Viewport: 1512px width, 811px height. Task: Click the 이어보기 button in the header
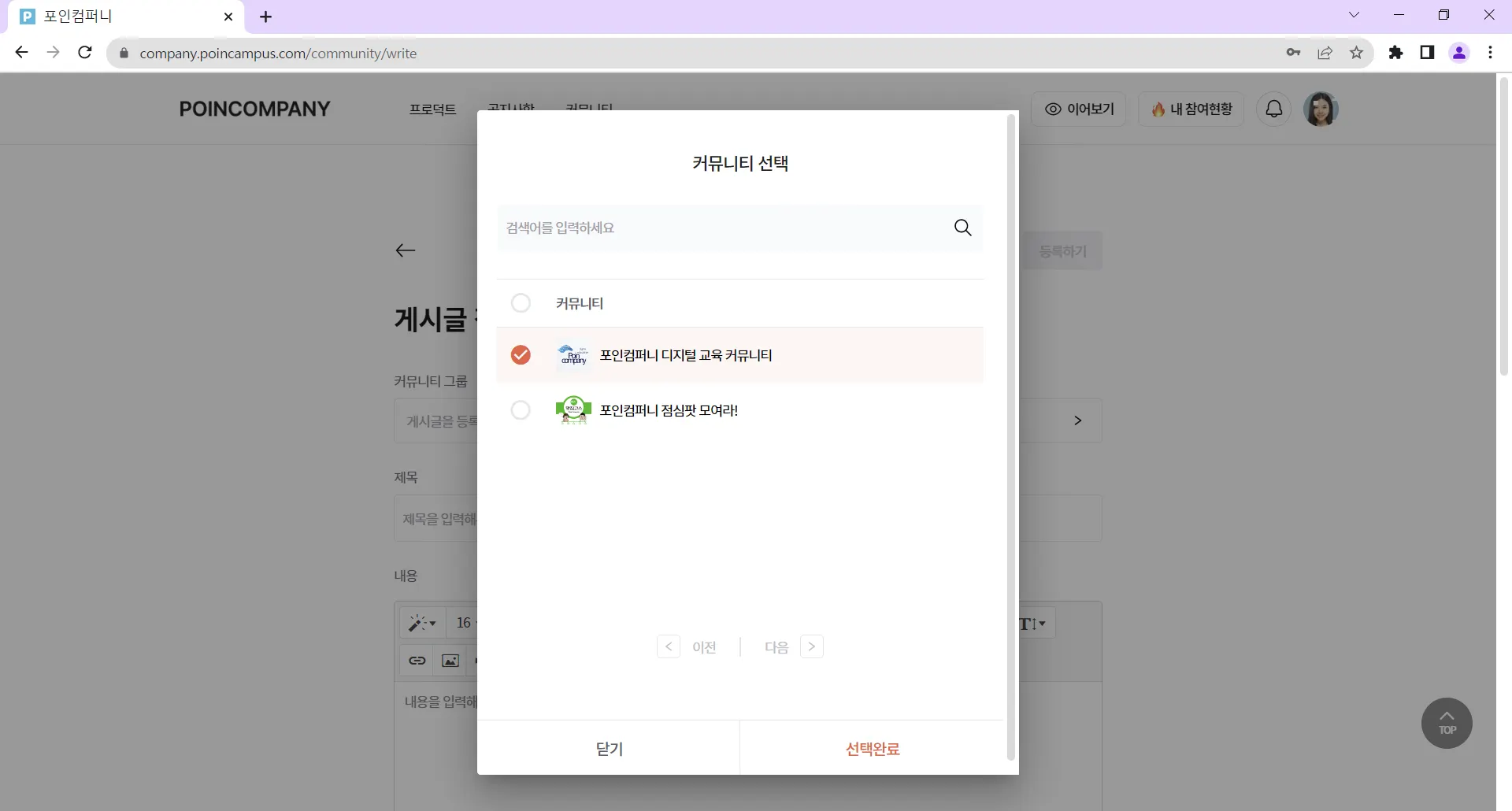1079,109
